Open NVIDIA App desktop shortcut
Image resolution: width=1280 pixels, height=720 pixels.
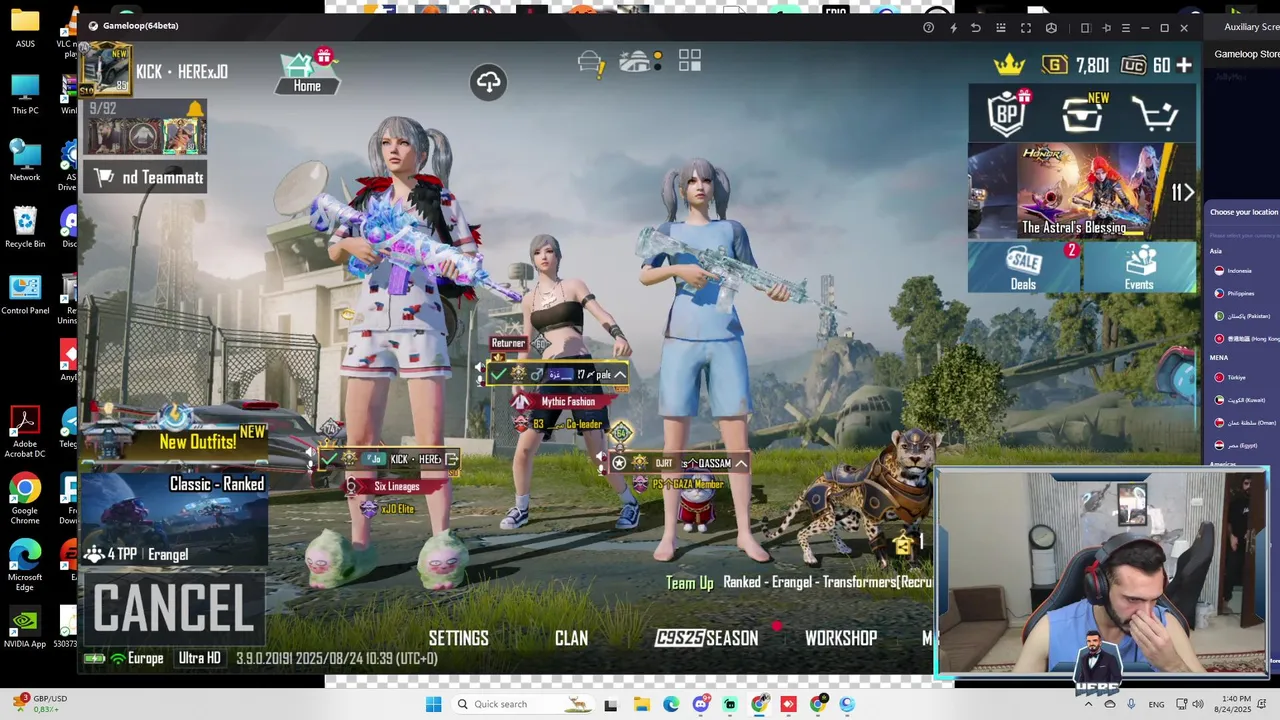click(x=25, y=628)
